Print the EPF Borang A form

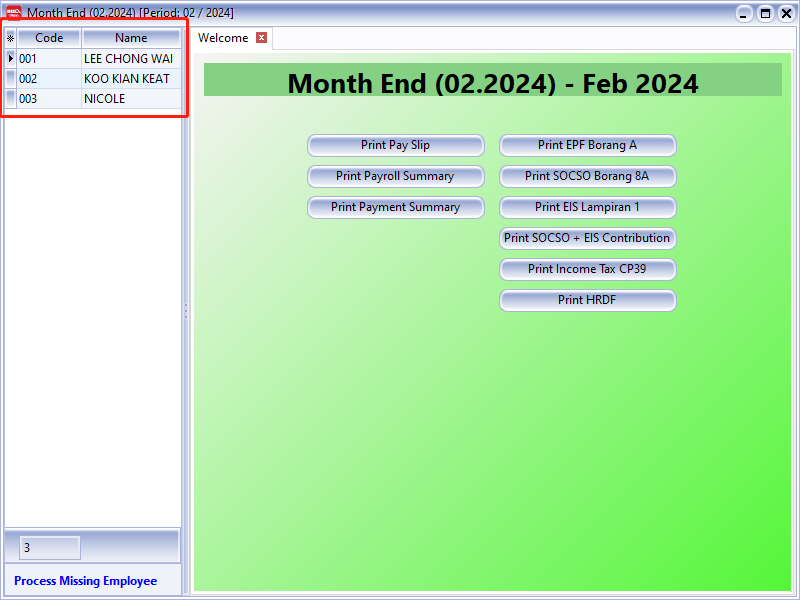click(587, 145)
